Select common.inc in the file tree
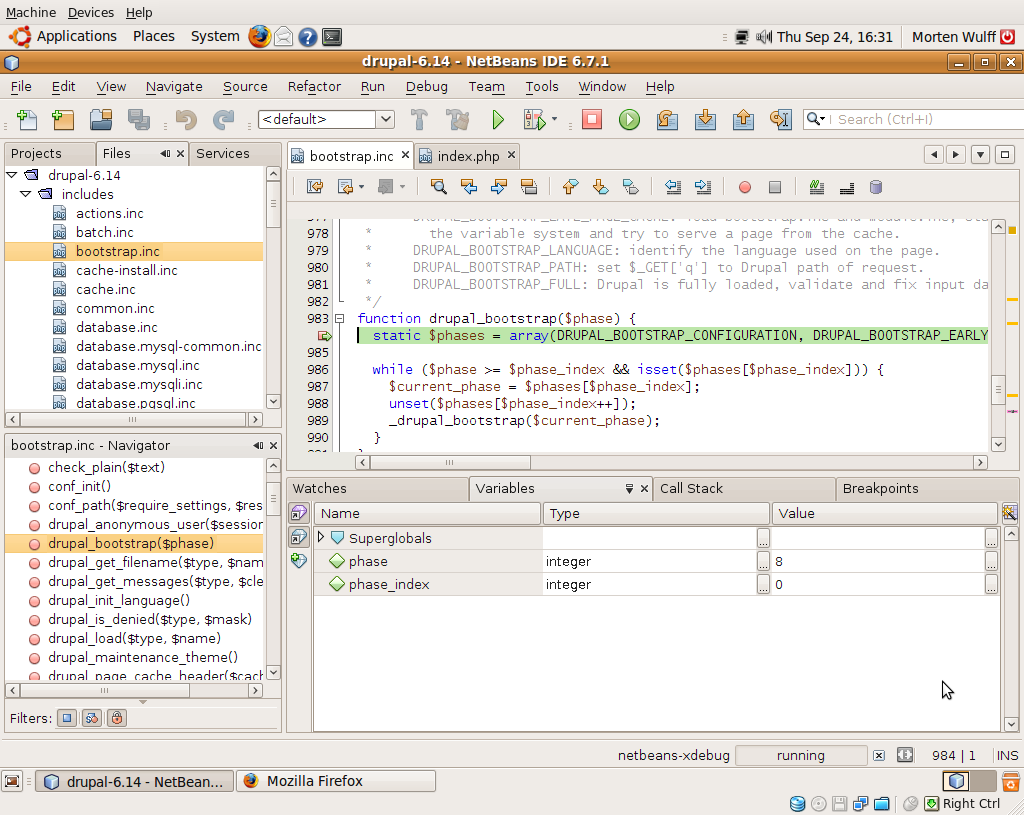Viewport: 1024px width, 815px height. [x=115, y=308]
